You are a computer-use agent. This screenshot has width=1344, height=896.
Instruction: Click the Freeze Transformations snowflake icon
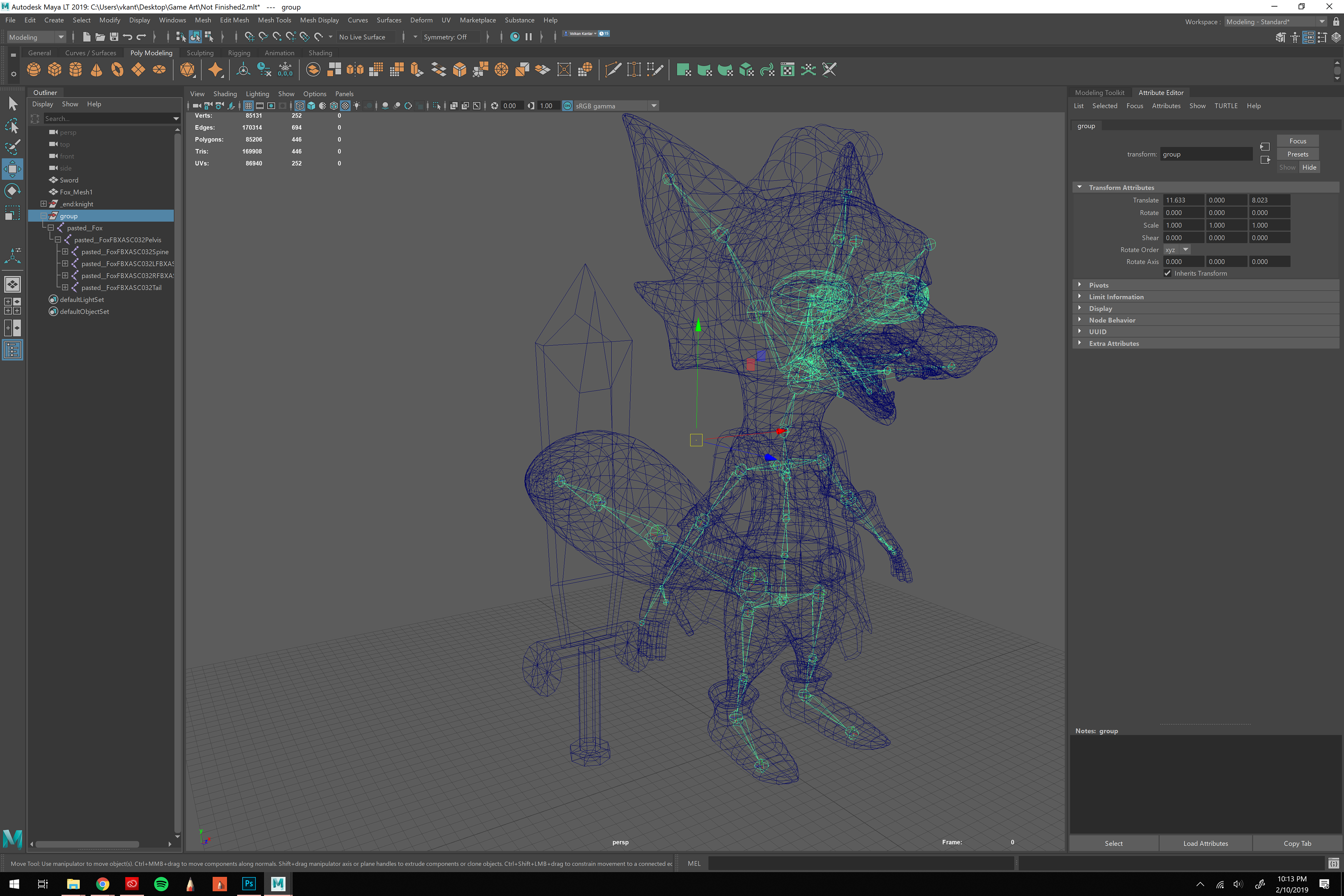click(285, 70)
